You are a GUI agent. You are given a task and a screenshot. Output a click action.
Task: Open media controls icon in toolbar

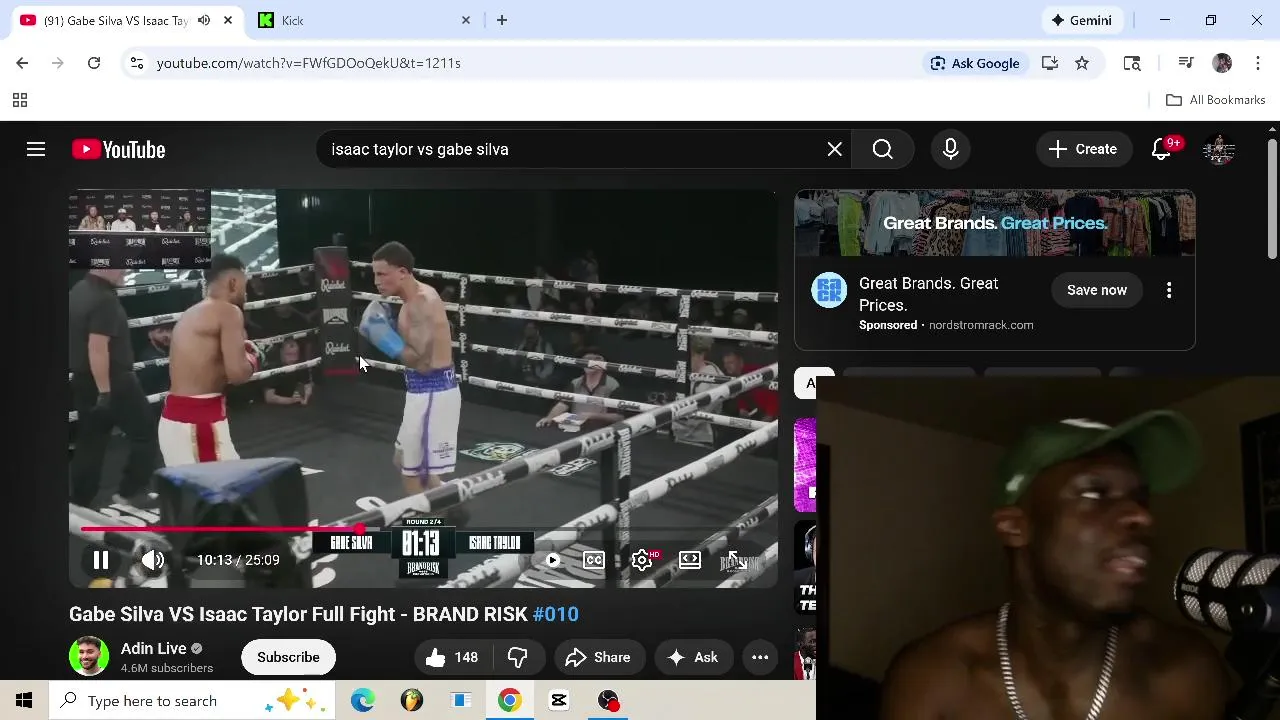1186,63
